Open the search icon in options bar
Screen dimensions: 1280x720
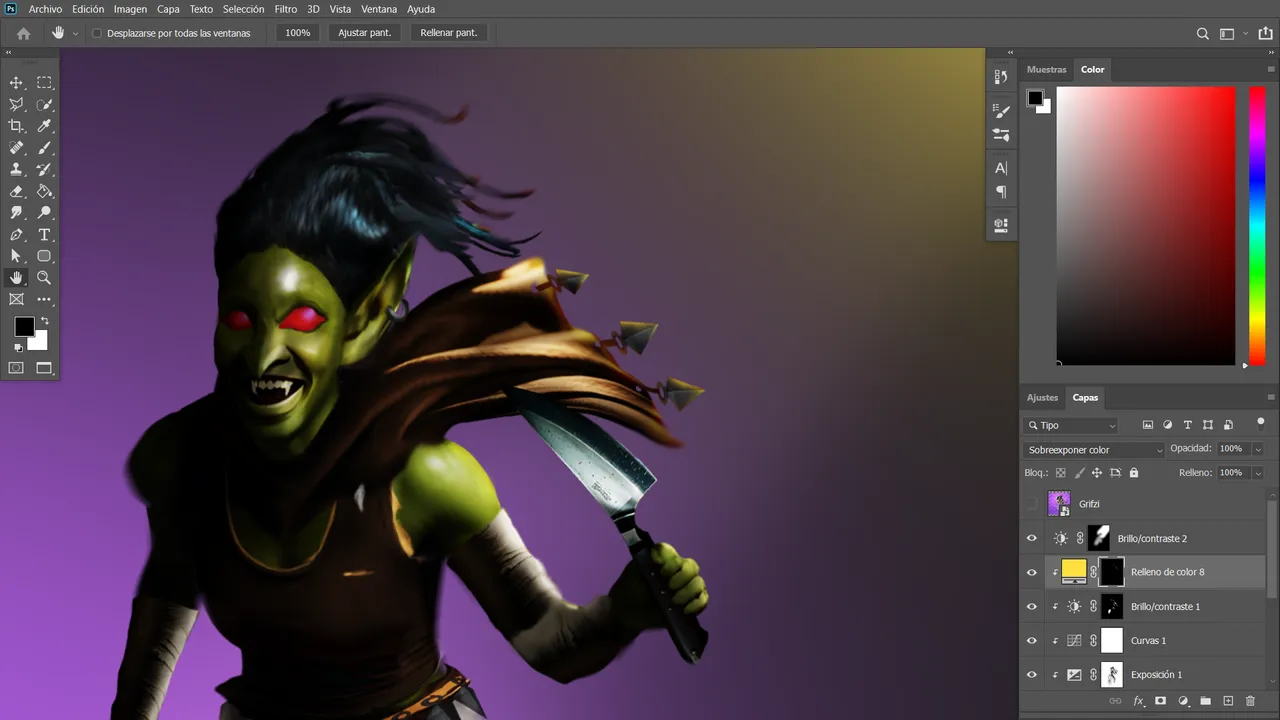tap(1203, 33)
